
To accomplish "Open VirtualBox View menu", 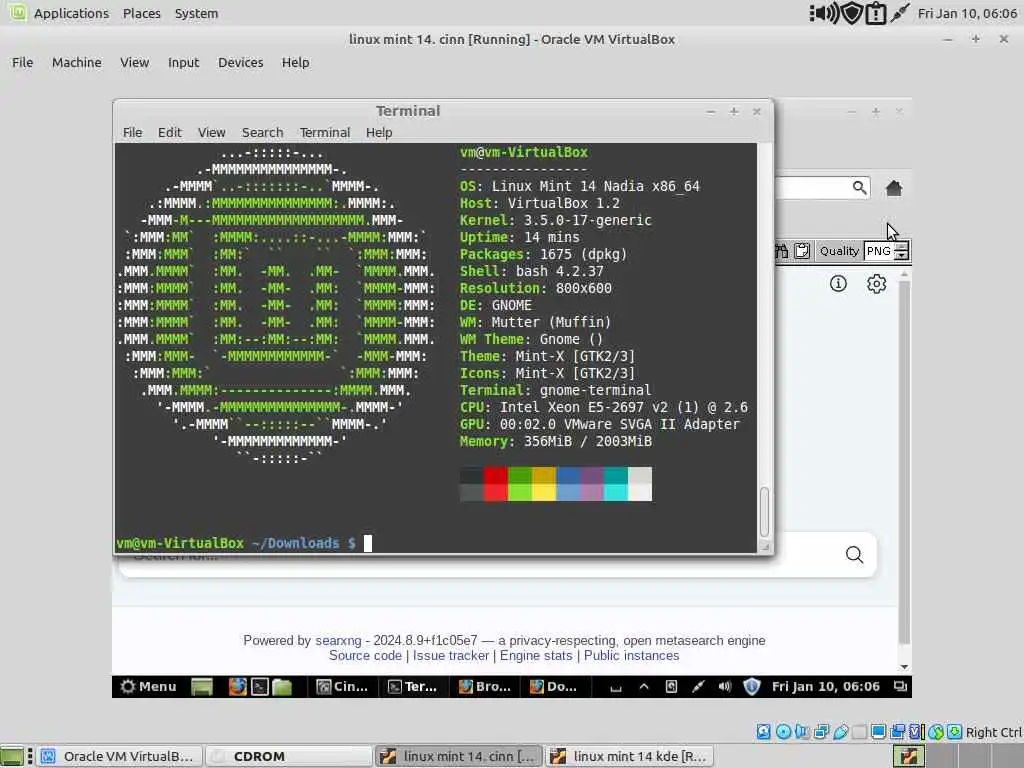I will [x=135, y=63].
